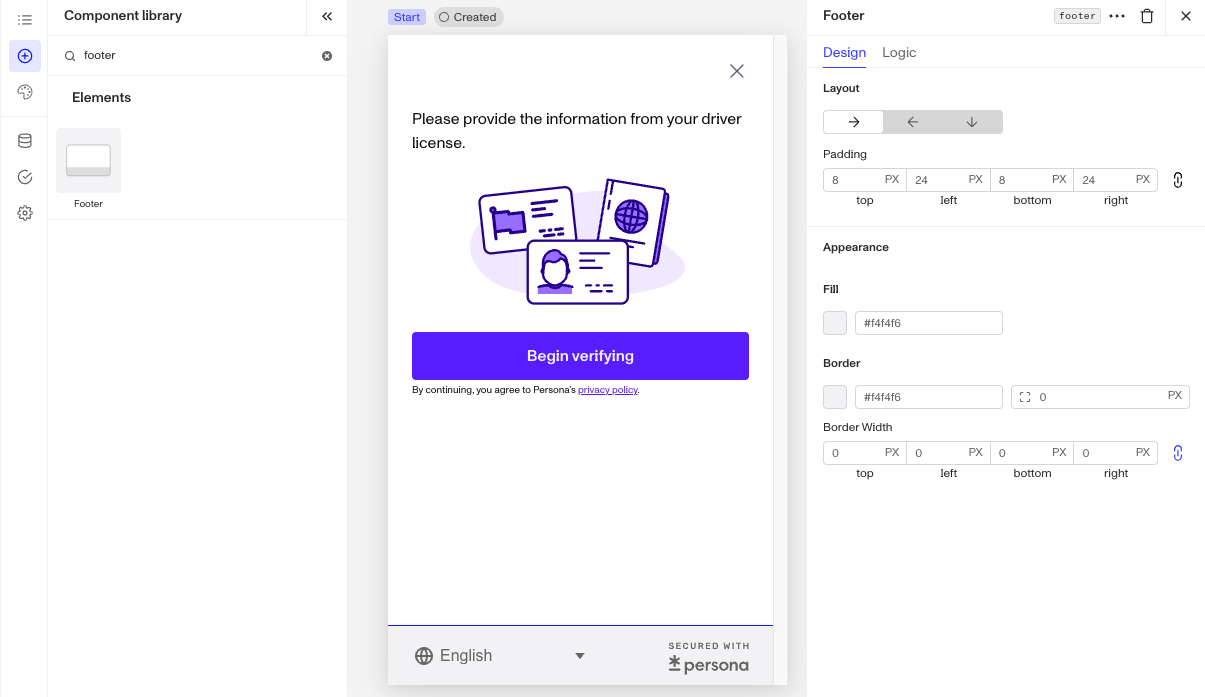
Task: Select left-to-right layout arrow
Action: coord(854,122)
